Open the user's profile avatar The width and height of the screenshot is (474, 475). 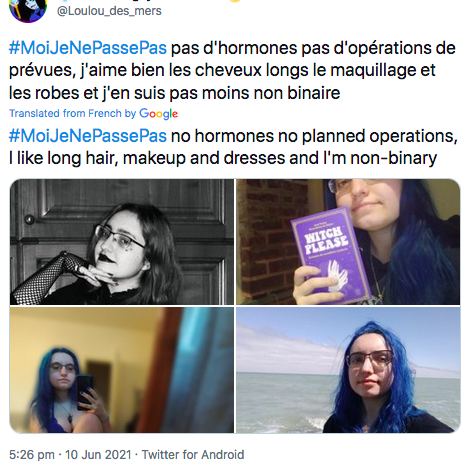[x=28, y=9]
